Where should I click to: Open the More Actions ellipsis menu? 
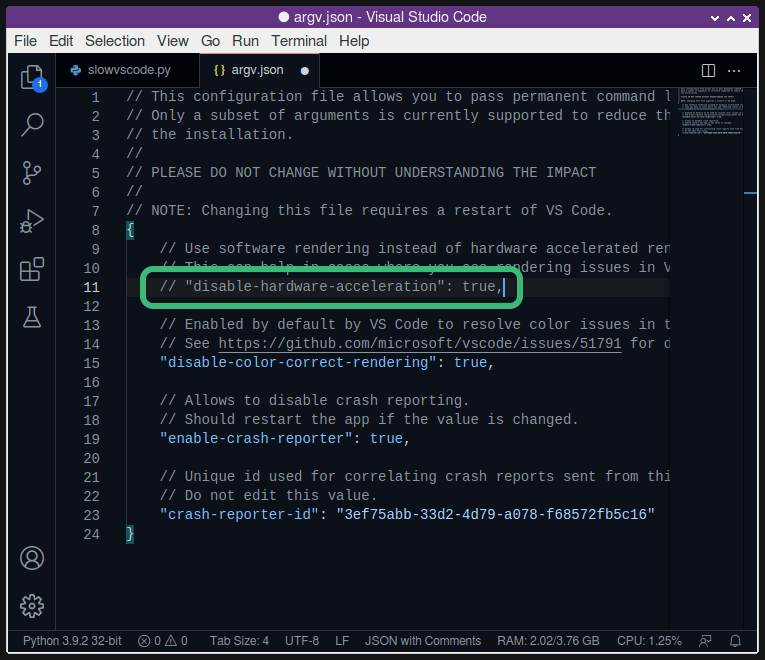coord(734,71)
